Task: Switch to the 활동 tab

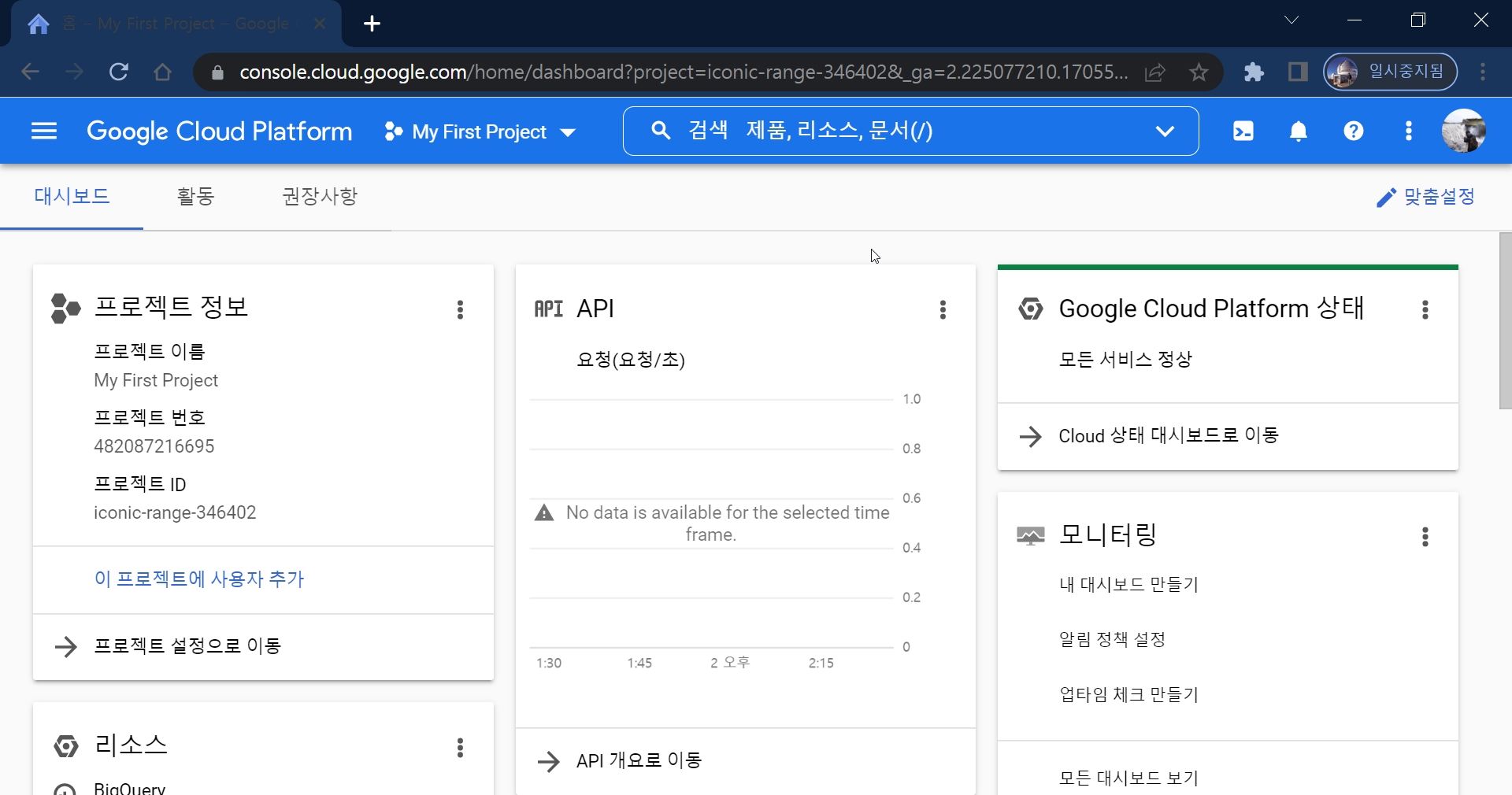Action: [x=196, y=197]
